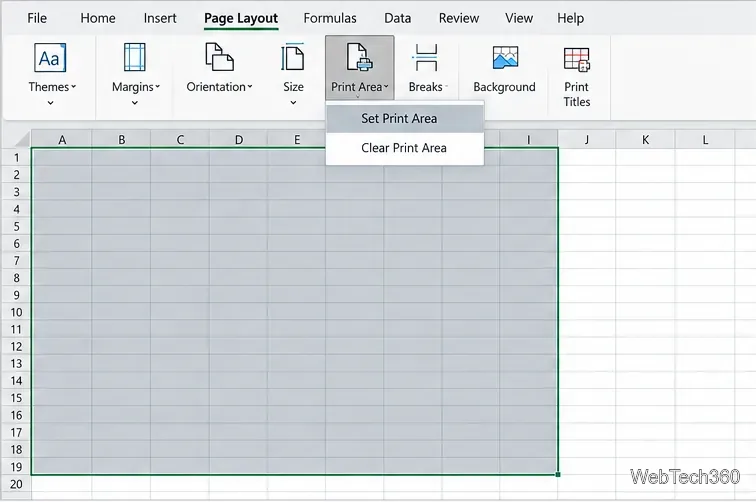The width and height of the screenshot is (756, 502).
Task: Select column I header
Action: (x=528, y=140)
